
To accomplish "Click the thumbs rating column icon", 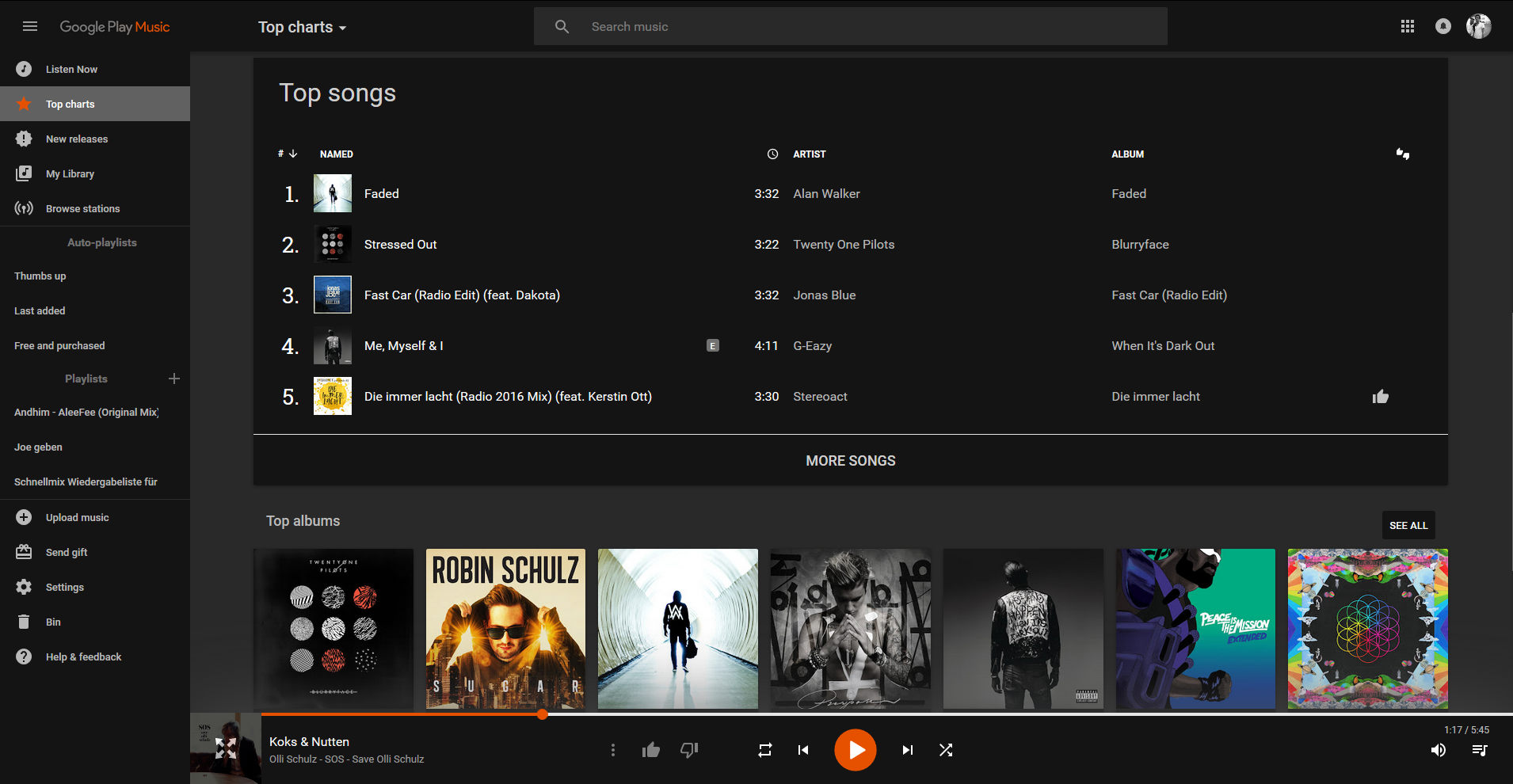I will point(1402,154).
